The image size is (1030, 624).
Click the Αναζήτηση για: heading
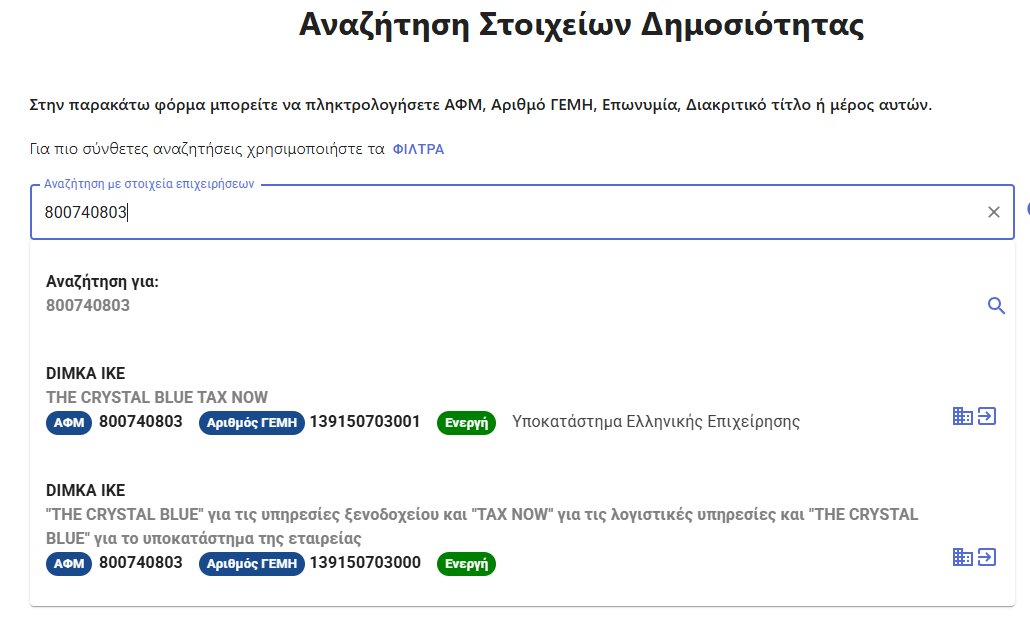point(102,282)
